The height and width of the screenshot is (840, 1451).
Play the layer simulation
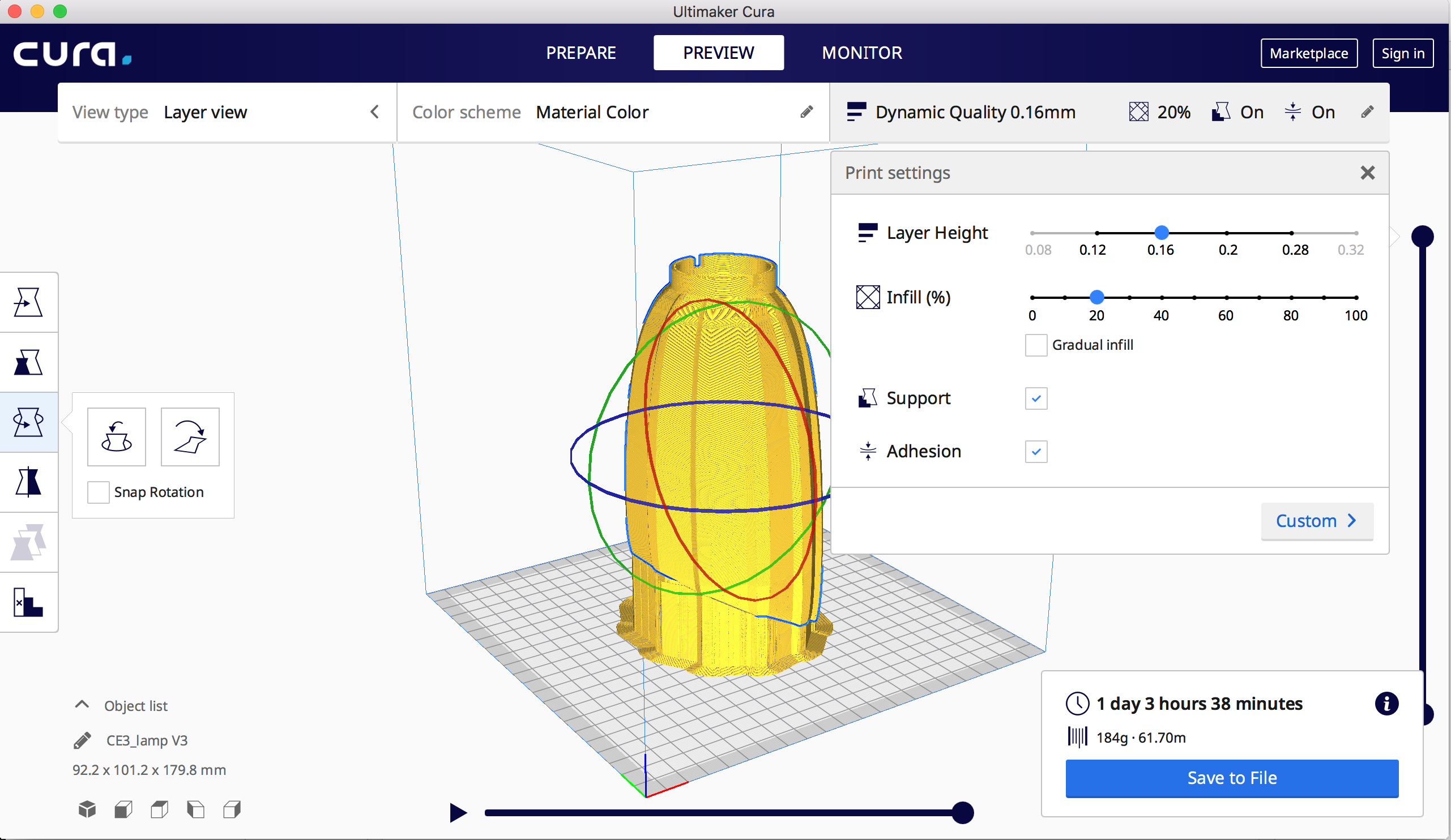click(x=458, y=813)
